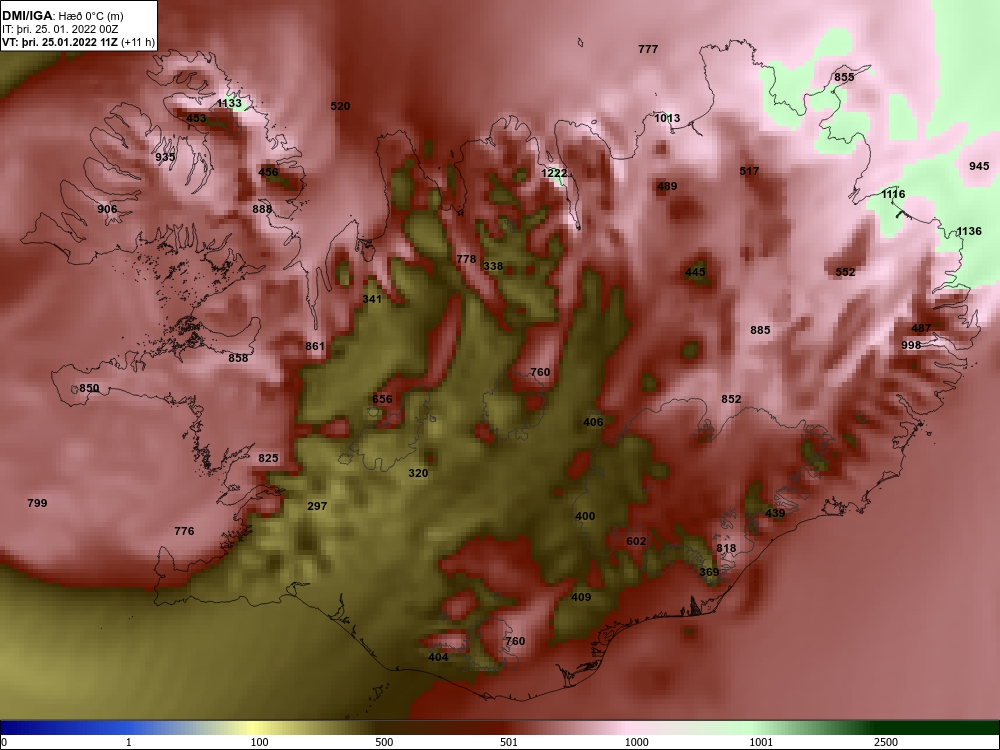Click the 861 value label

[x=315, y=346]
